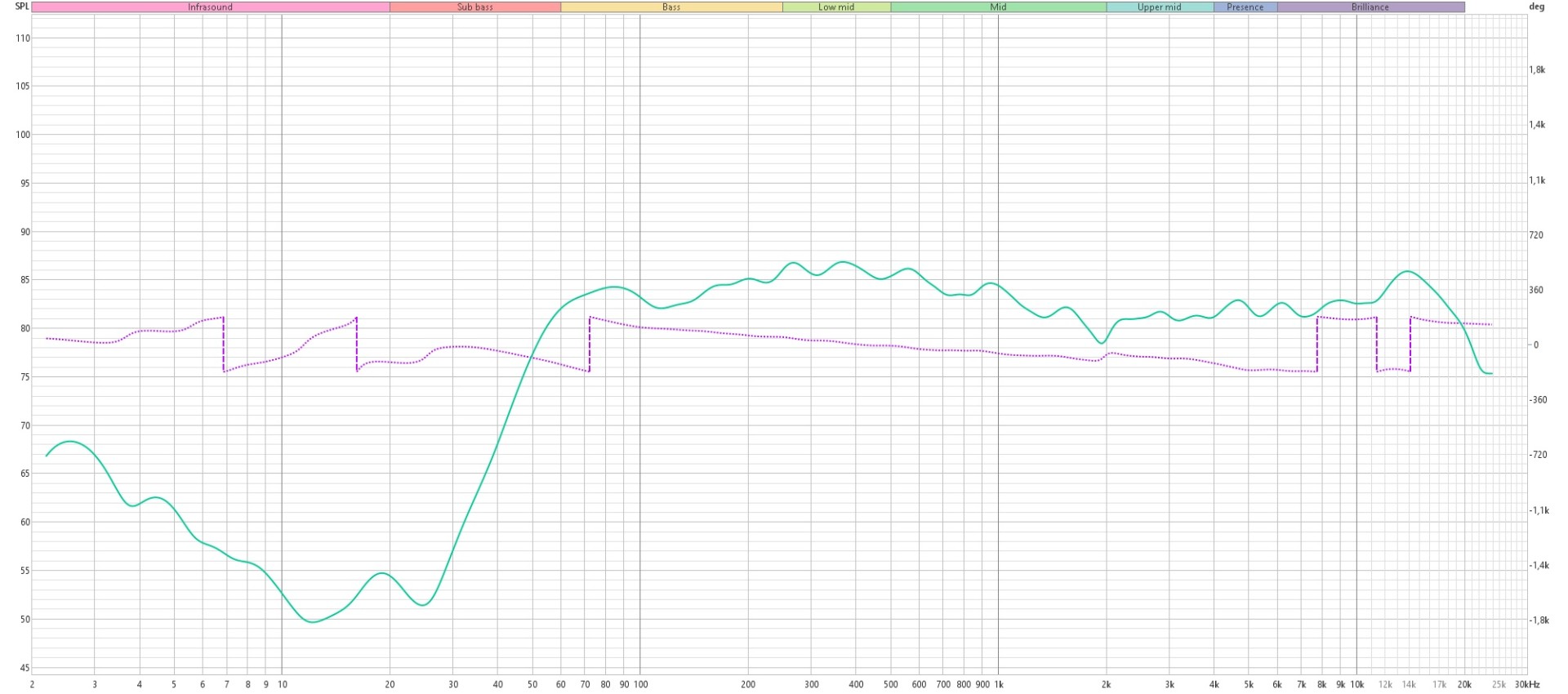The height and width of the screenshot is (694, 1568).
Task: Click dashed phase wrap line near 70 Hz
Action: pyautogui.click(x=589, y=345)
